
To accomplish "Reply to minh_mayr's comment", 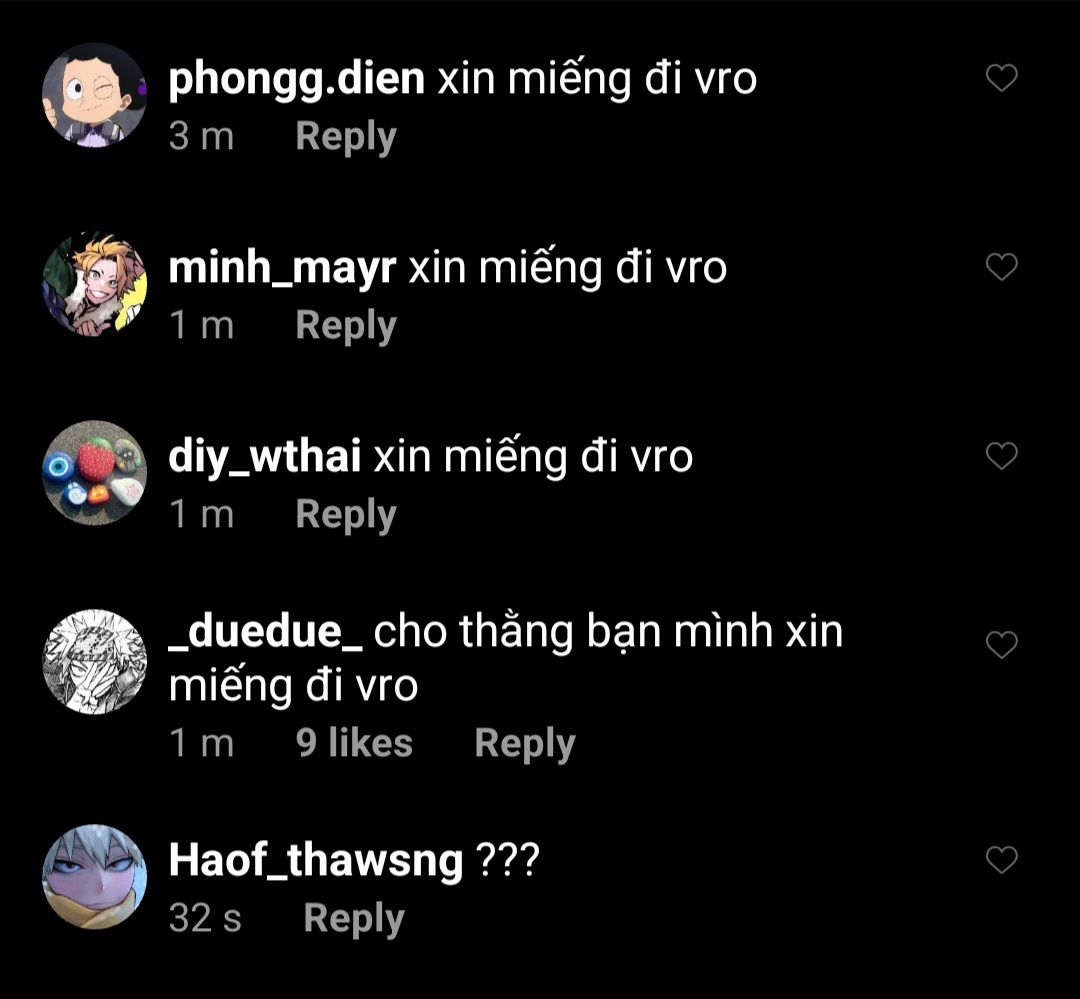I will 346,325.
